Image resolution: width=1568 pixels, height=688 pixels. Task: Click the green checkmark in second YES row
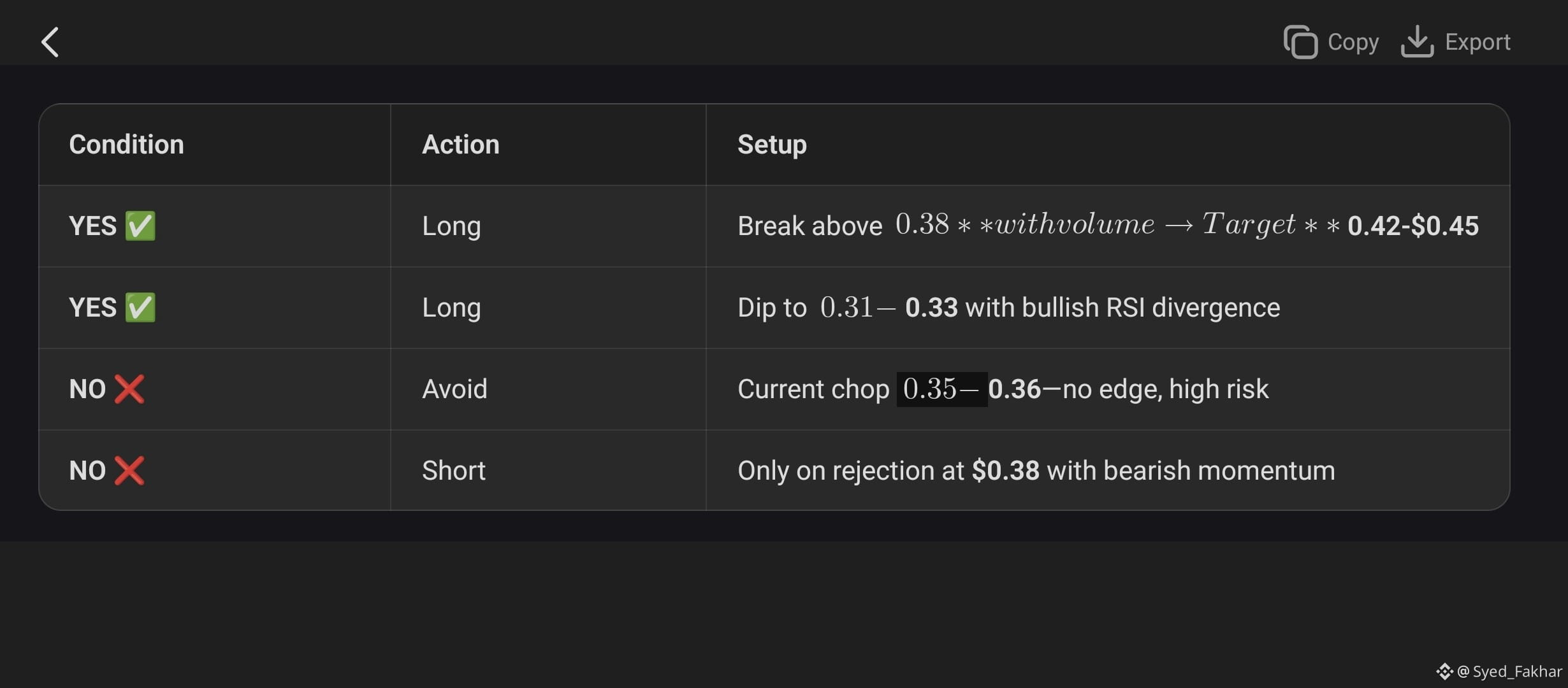140,308
